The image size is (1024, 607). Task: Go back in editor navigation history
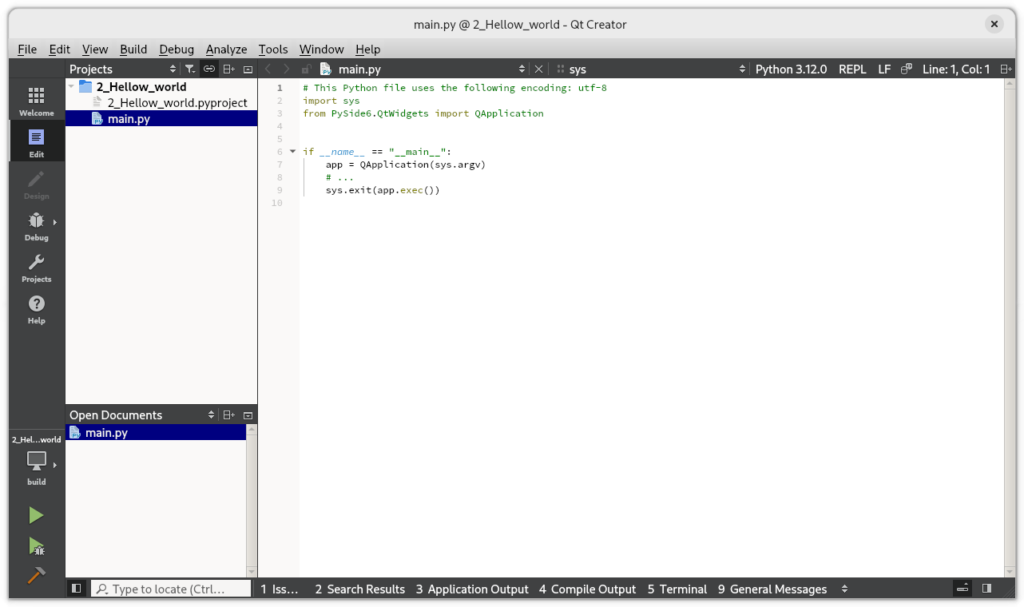coord(268,69)
